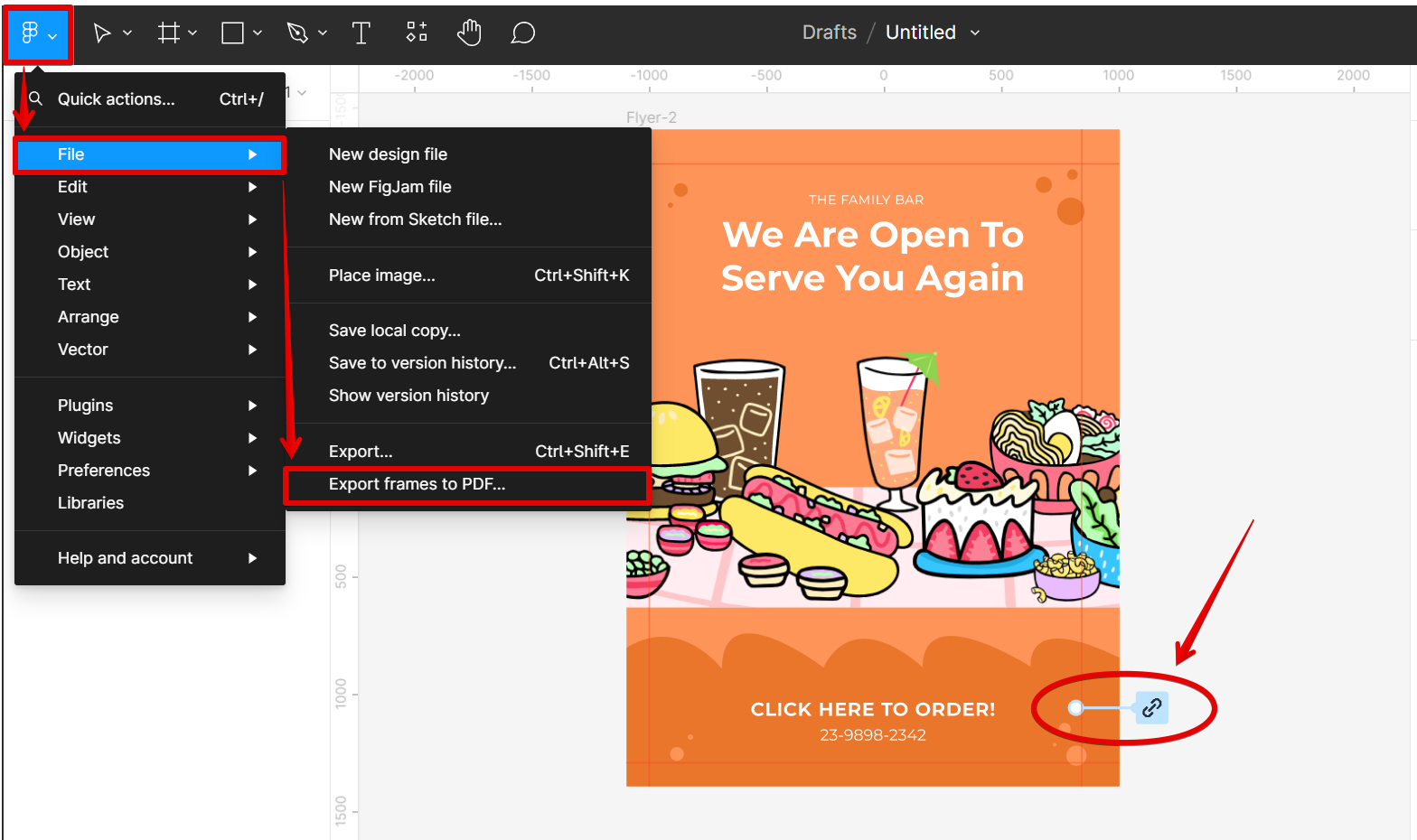Select the Move tool arrow icon
The height and width of the screenshot is (840, 1417).
click(x=102, y=33)
